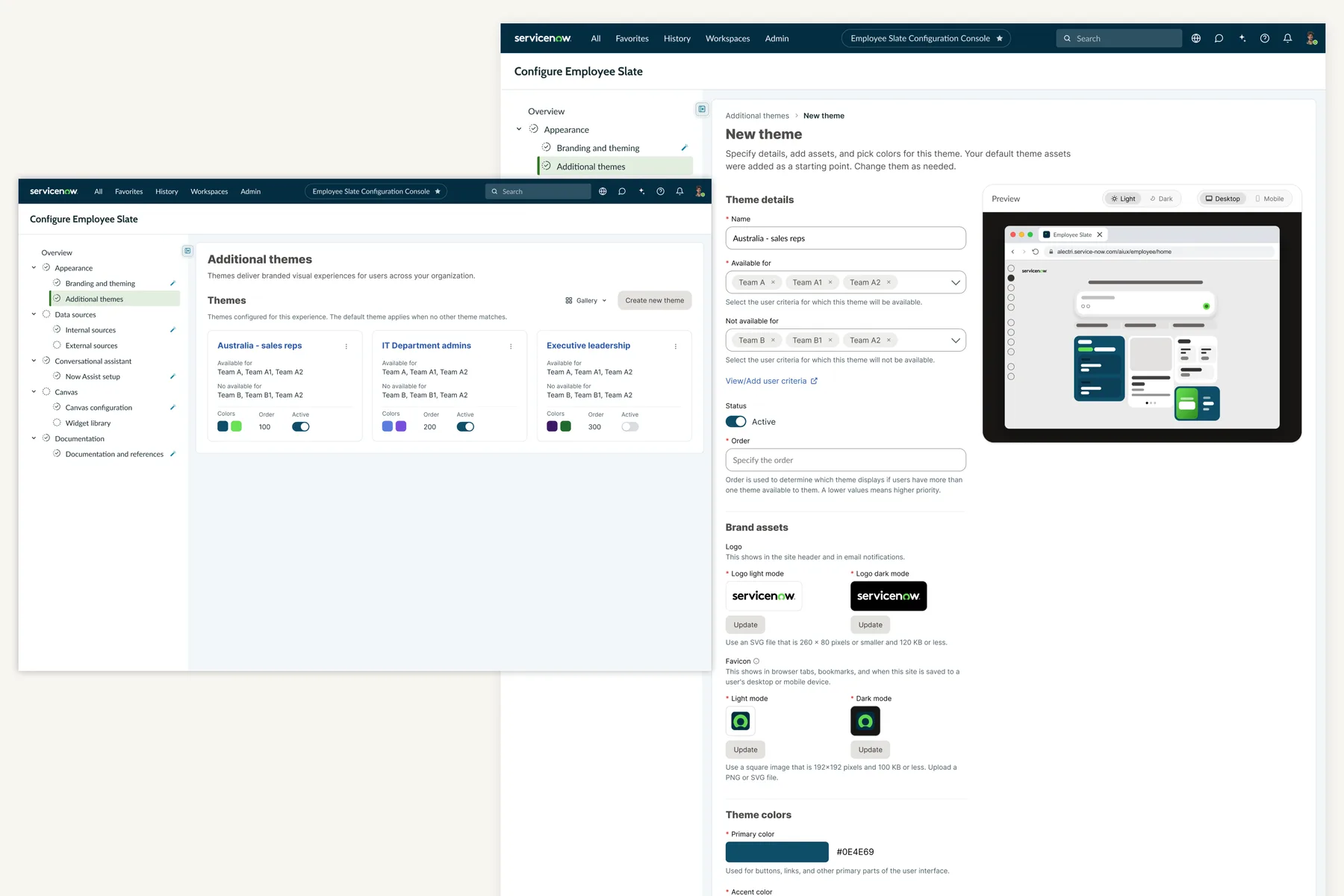Collapse side panel icon in front window
Viewport: 1344px width, 896px height.
click(187, 251)
